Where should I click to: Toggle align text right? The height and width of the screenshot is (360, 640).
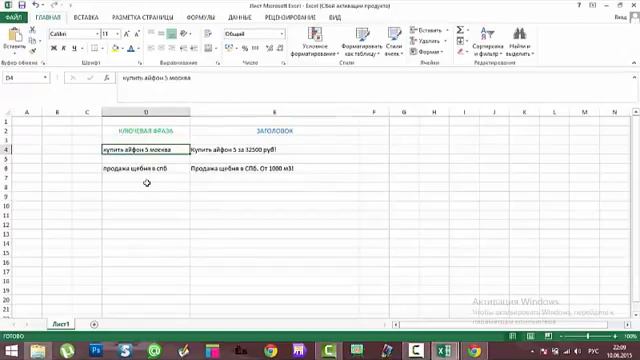(171, 48)
